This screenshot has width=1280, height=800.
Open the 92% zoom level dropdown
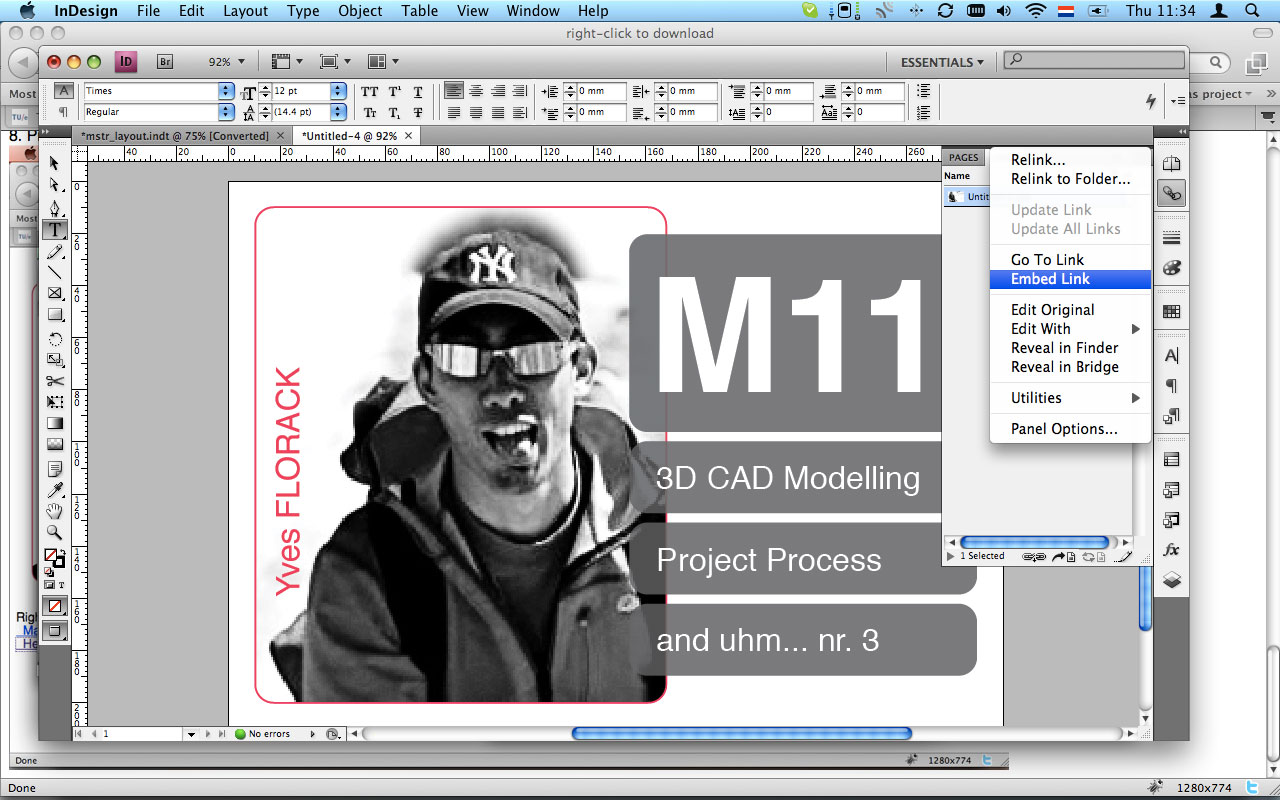pos(226,62)
